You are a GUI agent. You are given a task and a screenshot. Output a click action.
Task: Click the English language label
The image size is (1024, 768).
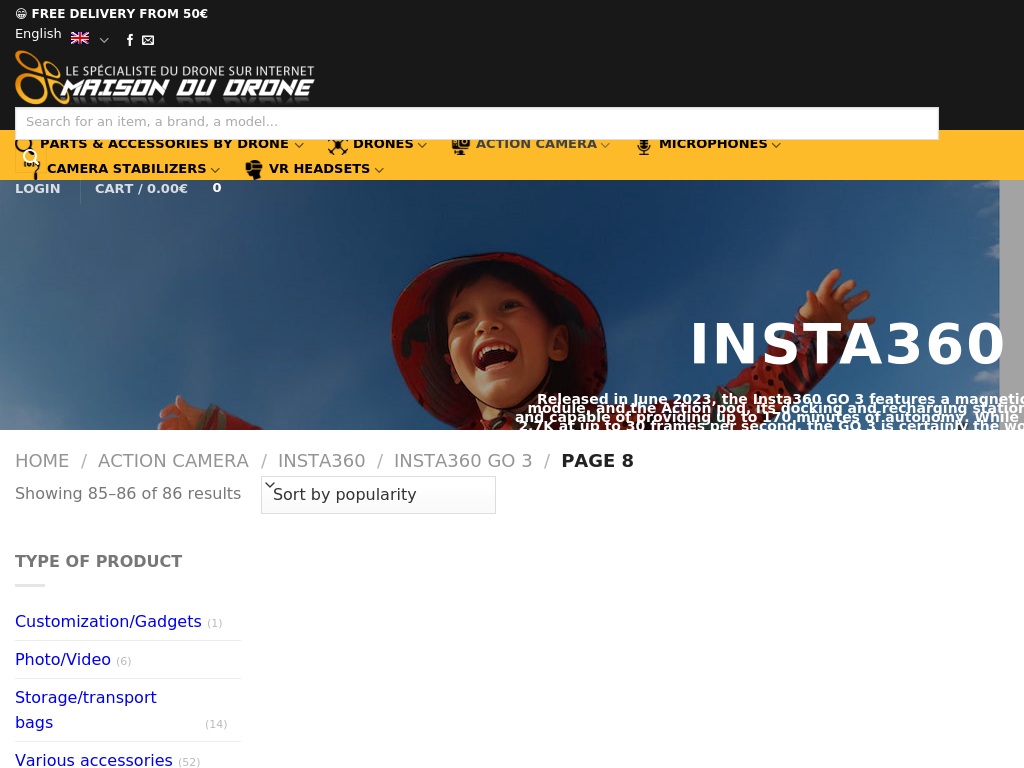38,34
